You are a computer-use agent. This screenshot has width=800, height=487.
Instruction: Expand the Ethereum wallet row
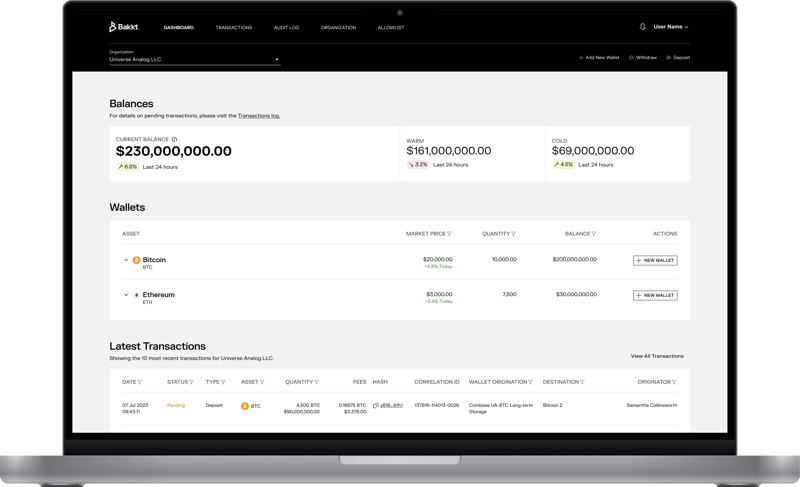[126, 295]
